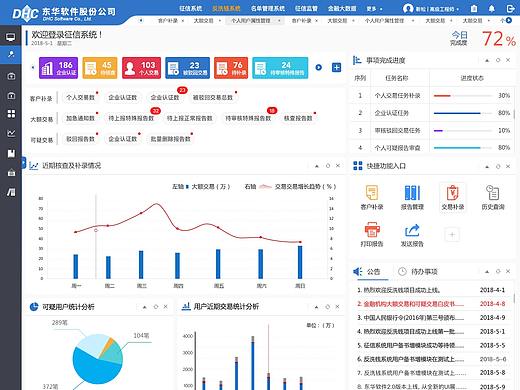520x390 pixels.
Task: Collapse the 可疑用户统计分析 panel
Action: coord(145,307)
